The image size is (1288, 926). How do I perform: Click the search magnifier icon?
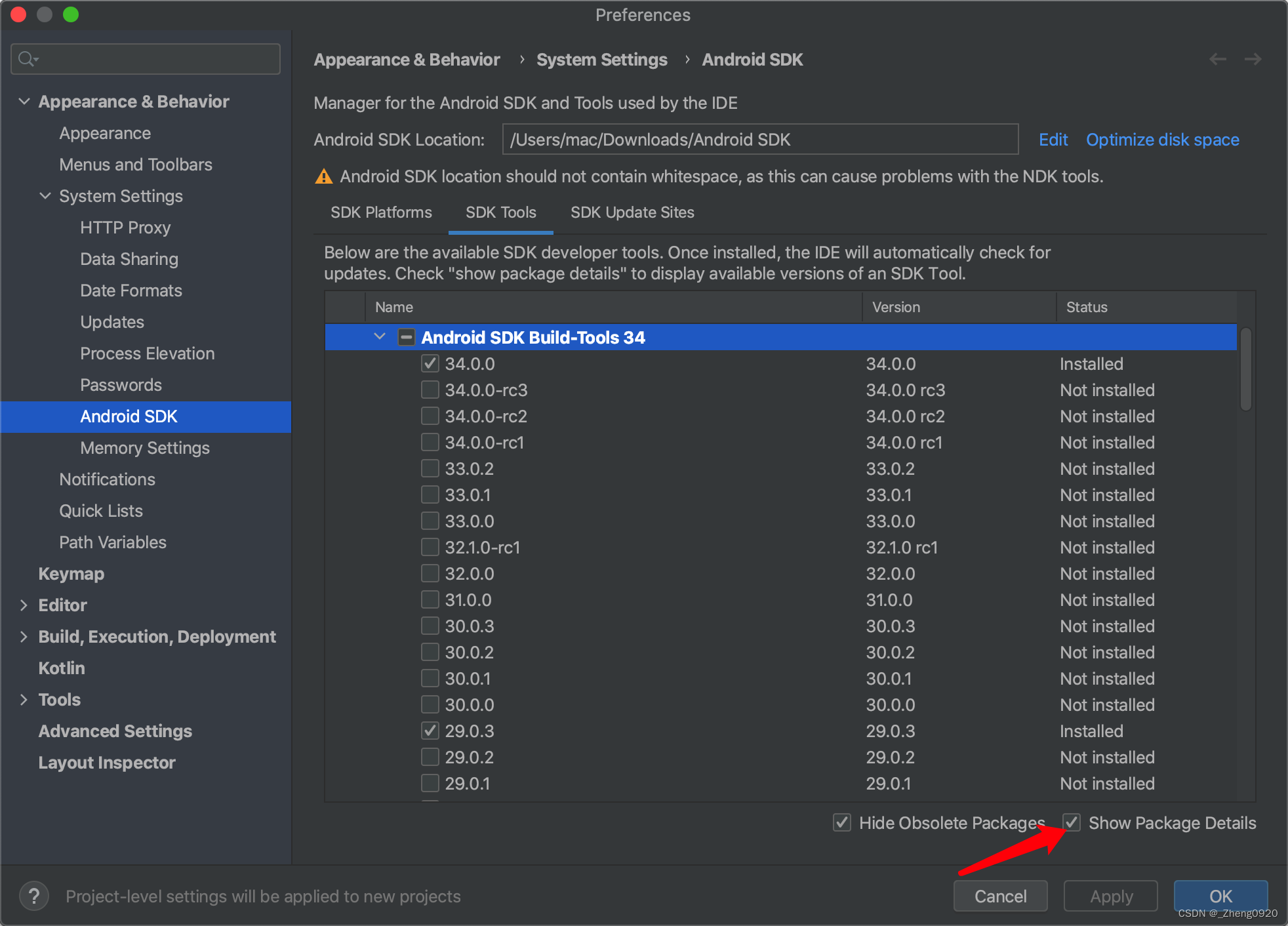[x=26, y=59]
